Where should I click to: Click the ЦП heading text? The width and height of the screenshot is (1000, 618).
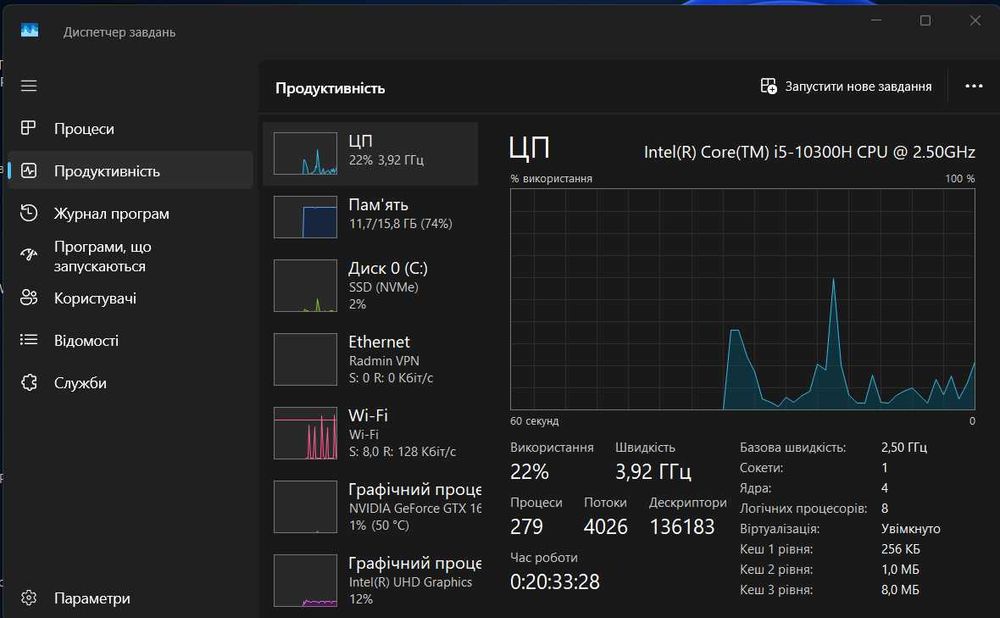point(529,149)
